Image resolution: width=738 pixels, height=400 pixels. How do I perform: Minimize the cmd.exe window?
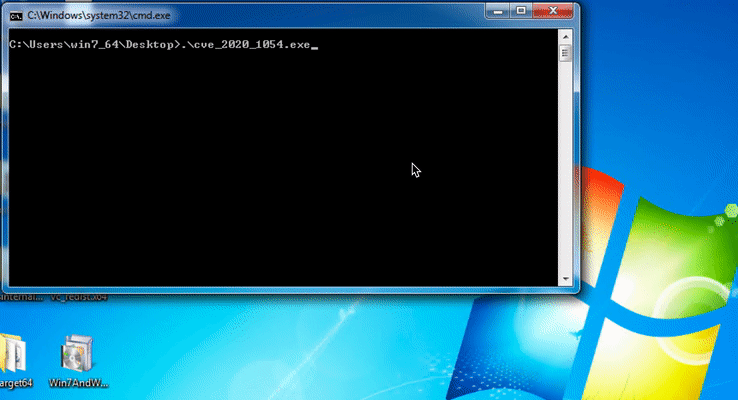coord(497,11)
